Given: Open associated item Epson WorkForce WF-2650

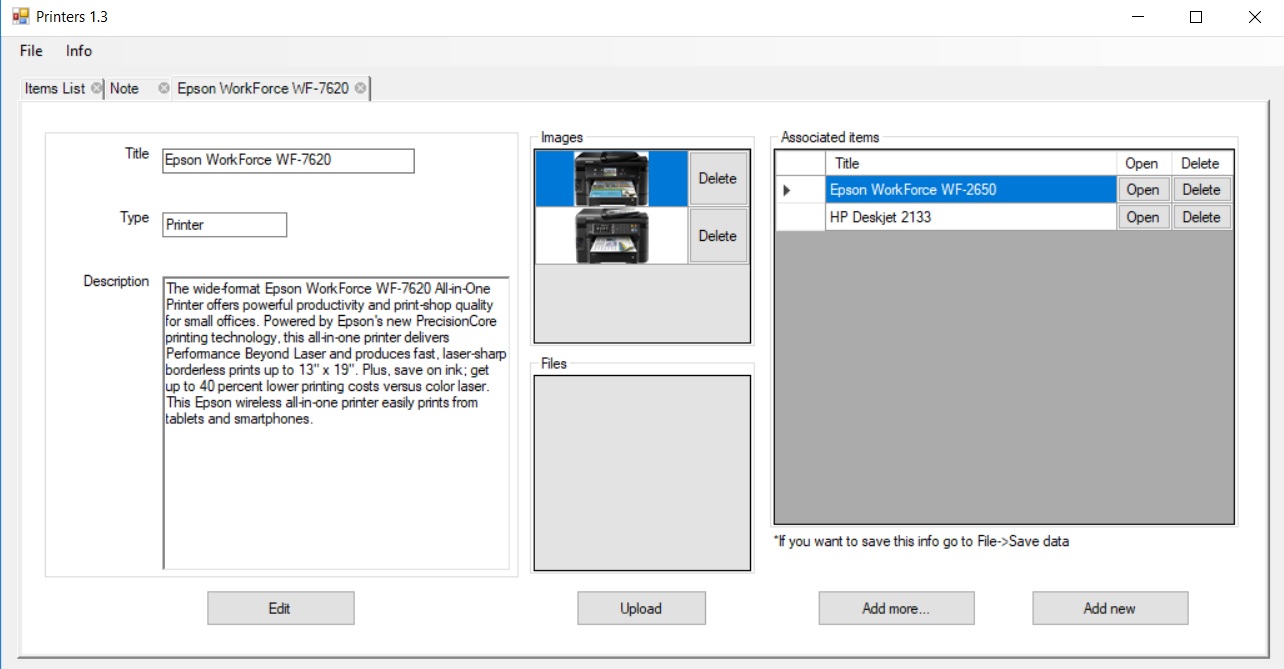Looking at the screenshot, I should pyautogui.click(x=1142, y=190).
